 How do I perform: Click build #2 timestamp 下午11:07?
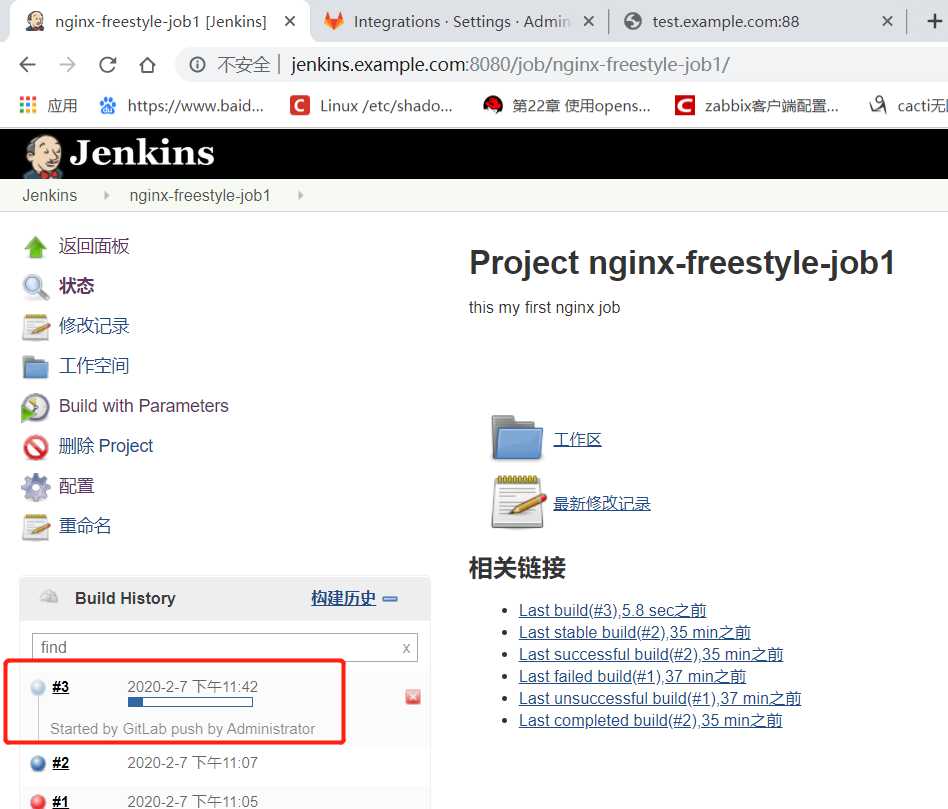click(x=192, y=762)
